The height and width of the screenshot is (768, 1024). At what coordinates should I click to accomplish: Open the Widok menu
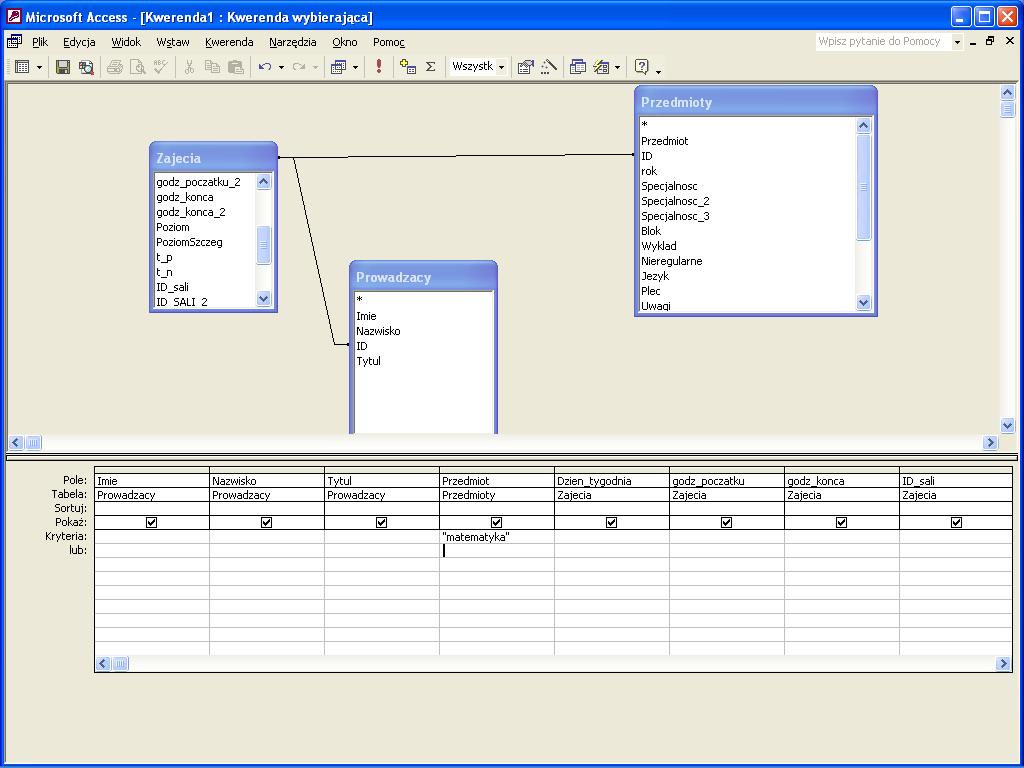coord(126,42)
